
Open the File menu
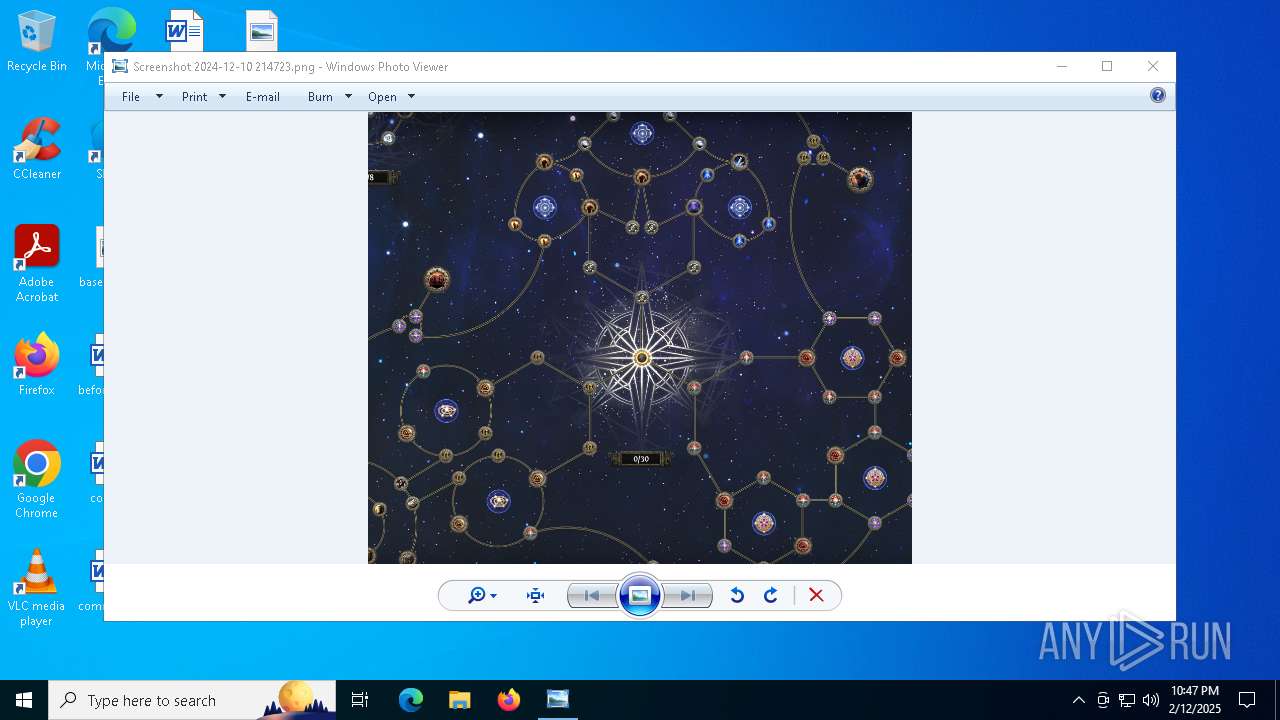(x=131, y=97)
